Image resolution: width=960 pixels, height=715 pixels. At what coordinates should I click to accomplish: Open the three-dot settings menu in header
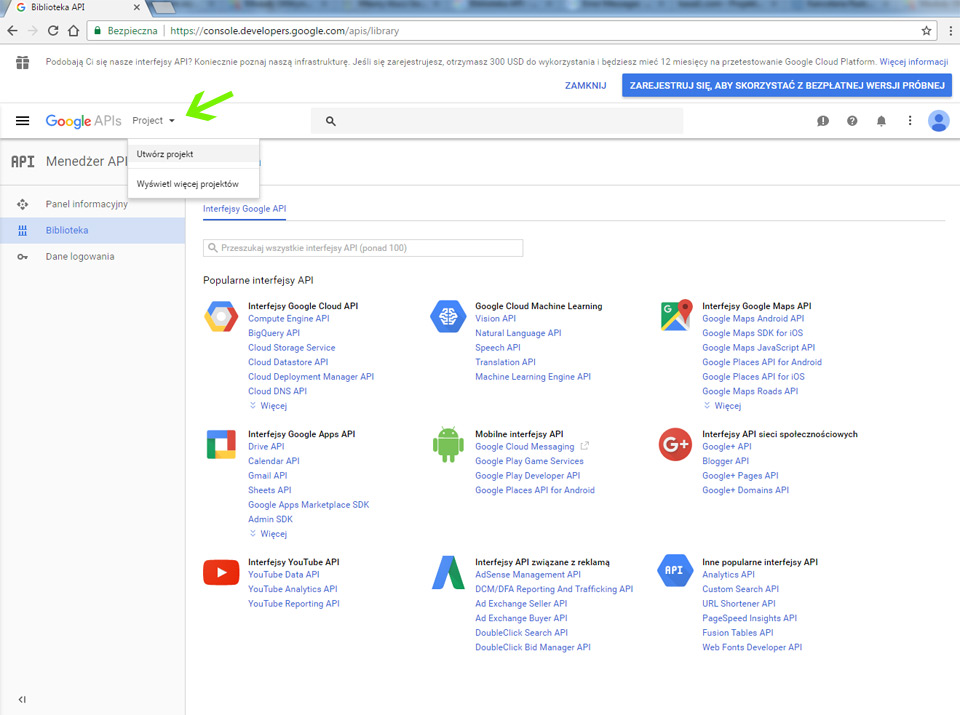(x=910, y=121)
